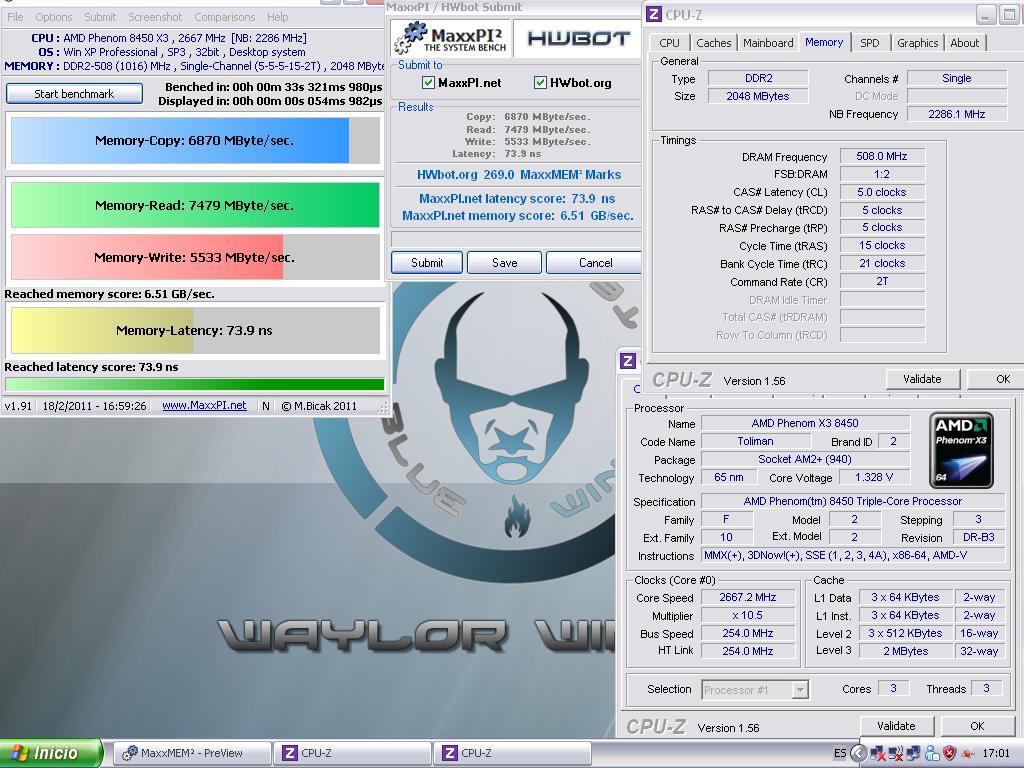
Task: Switch to the CPU tab in CPU-Z
Action: (x=669, y=43)
